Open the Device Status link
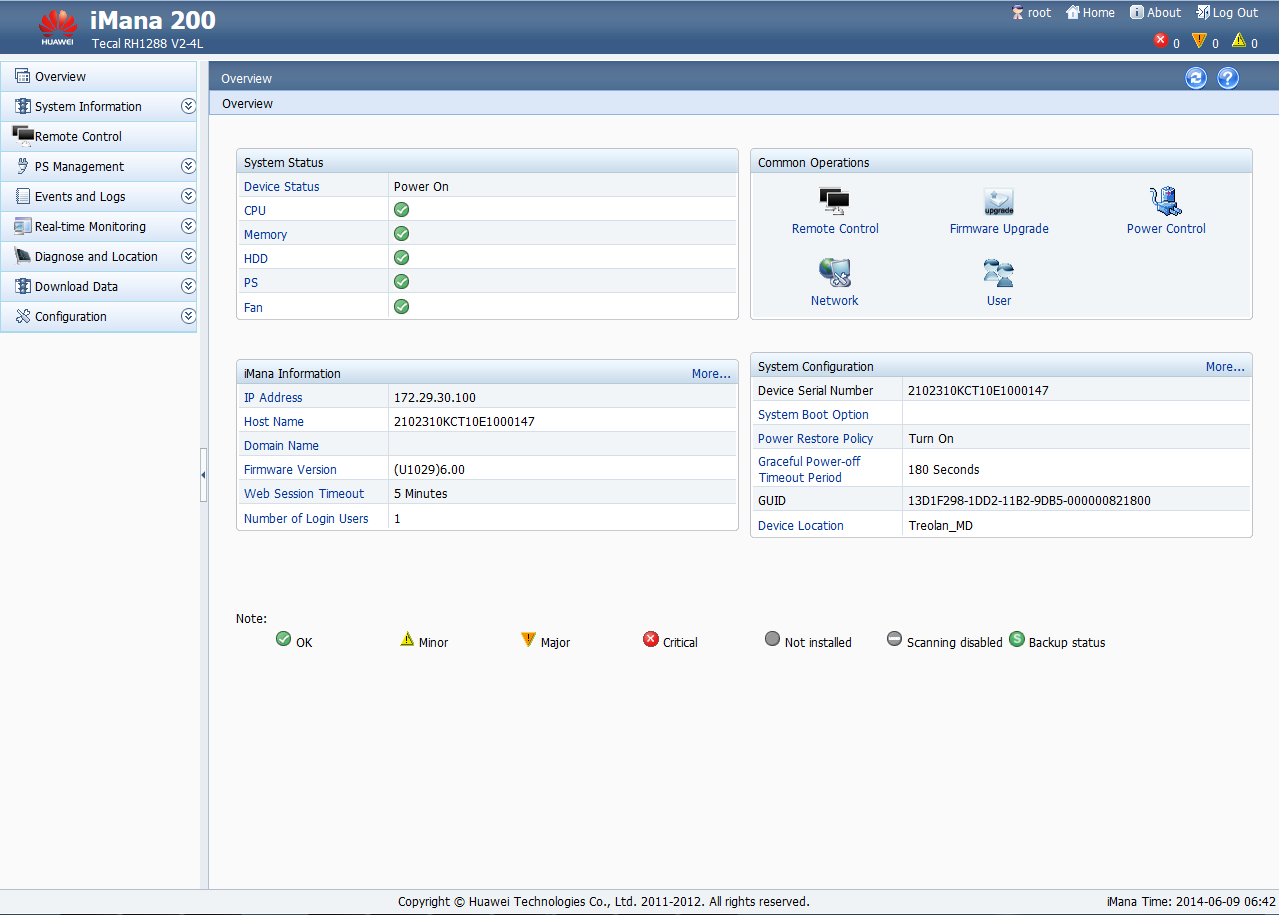Screen dimensions: 1279x915 [x=282, y=187]
